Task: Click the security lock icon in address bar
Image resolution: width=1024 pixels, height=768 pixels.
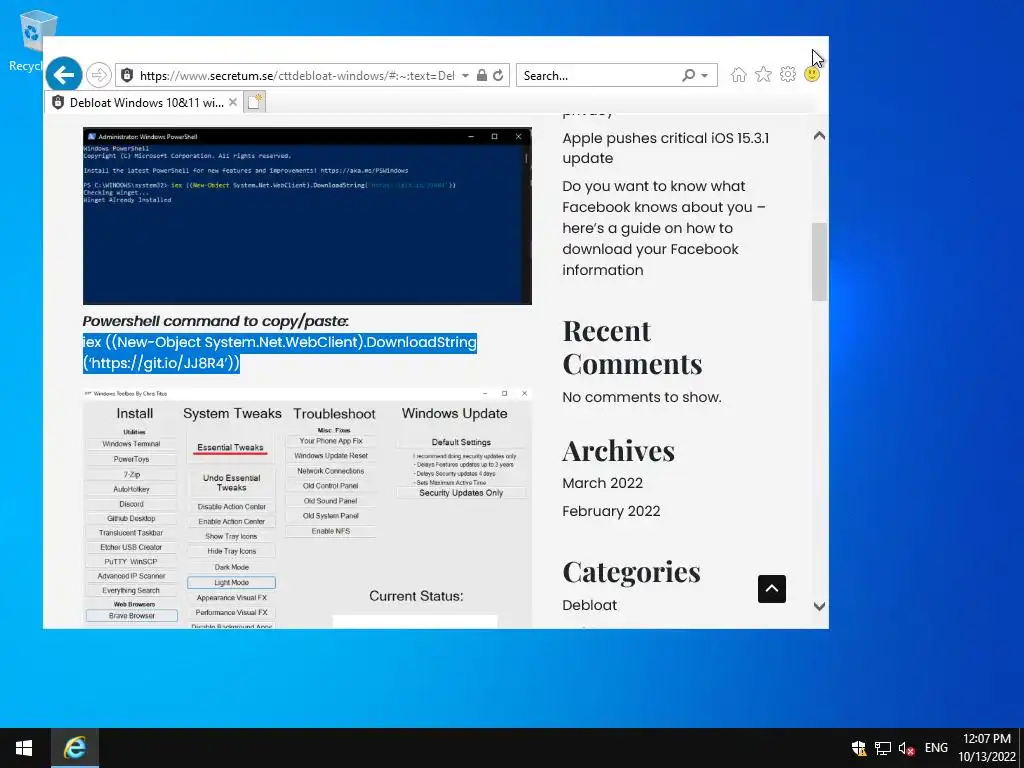Action: click(x=481, y=76)
